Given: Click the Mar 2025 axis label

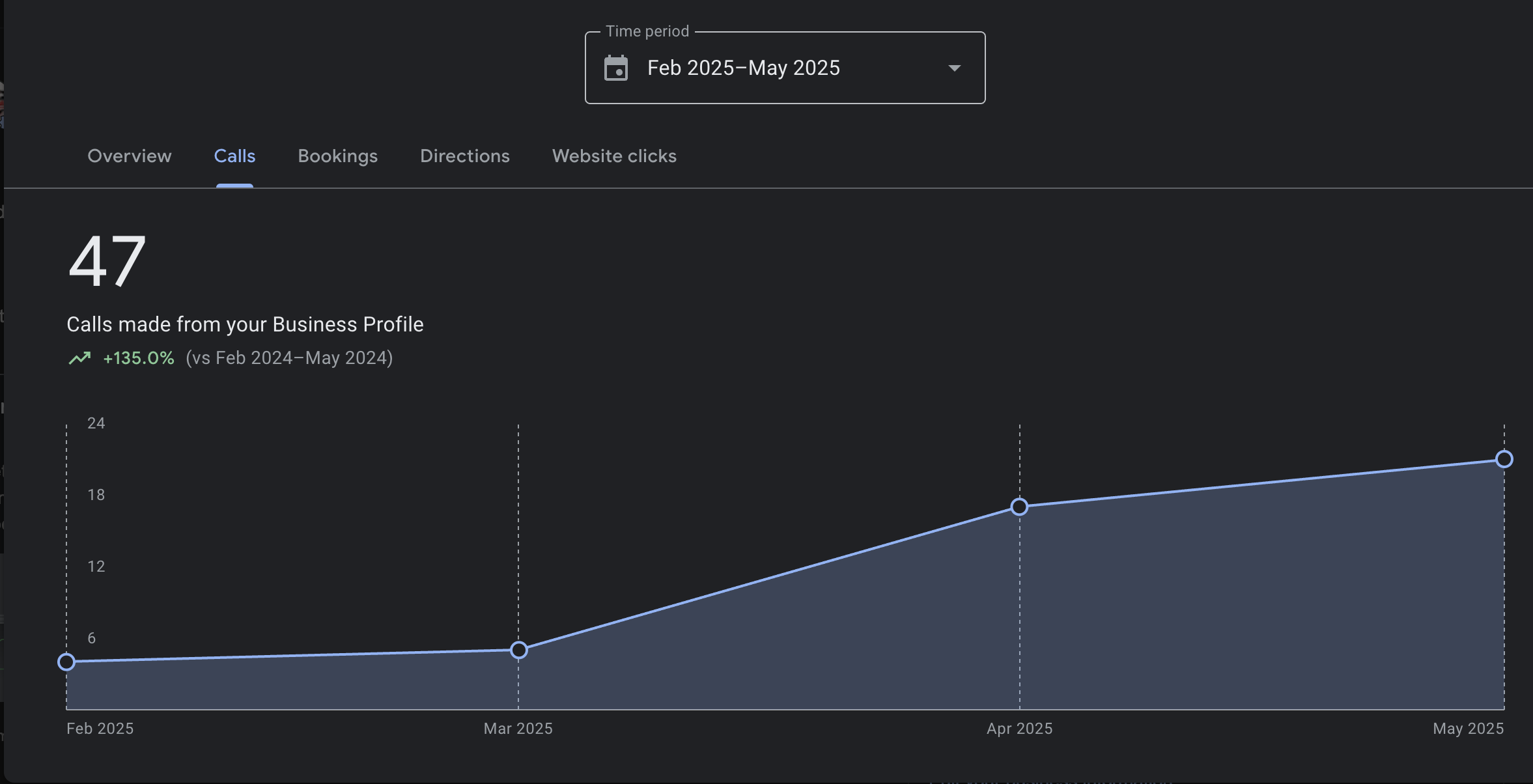Looking at the screenshot, I should (x=518, y=729).
